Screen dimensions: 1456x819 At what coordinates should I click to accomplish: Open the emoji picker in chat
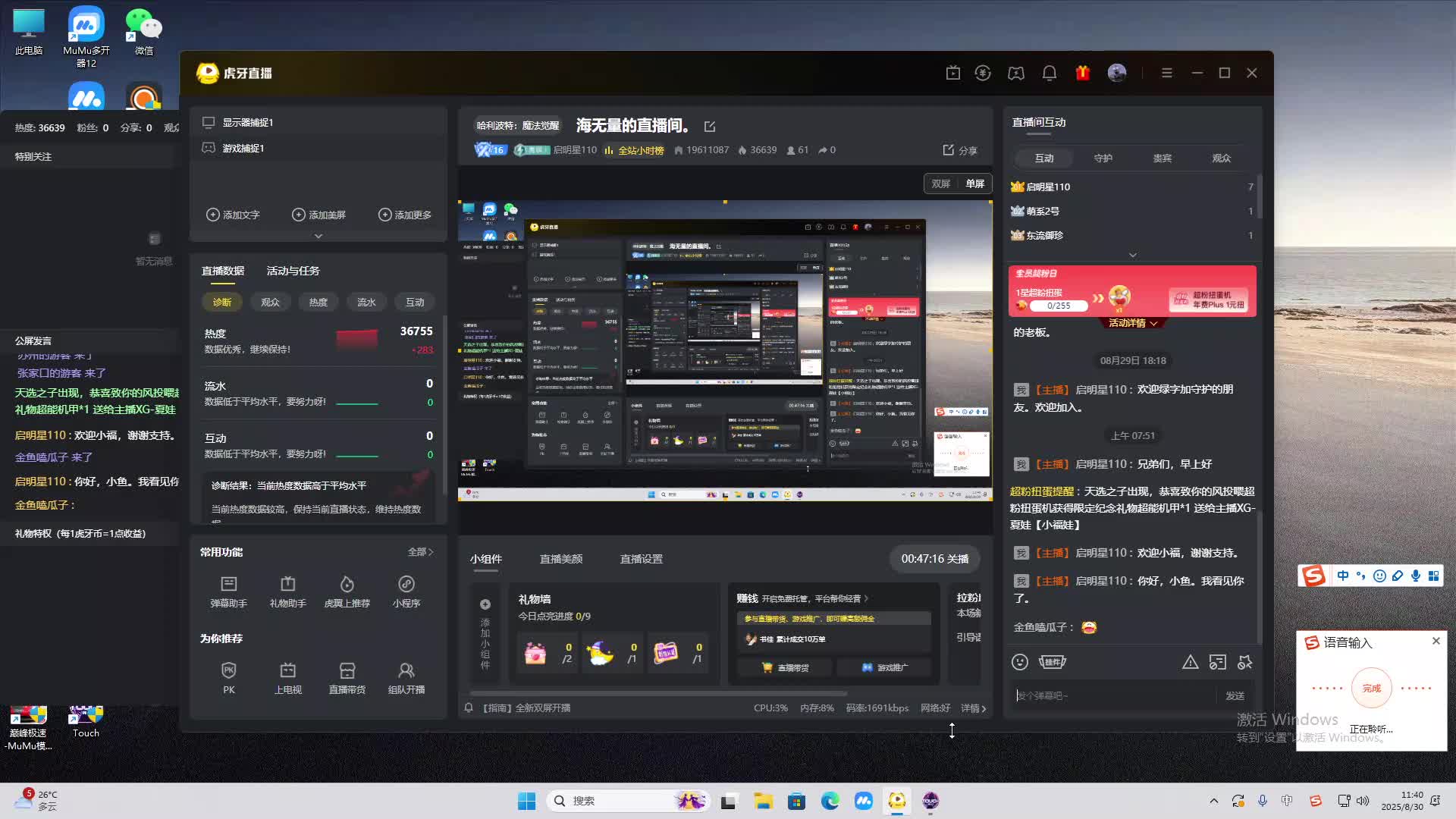pyautogui.click(x=1019, y=662)
